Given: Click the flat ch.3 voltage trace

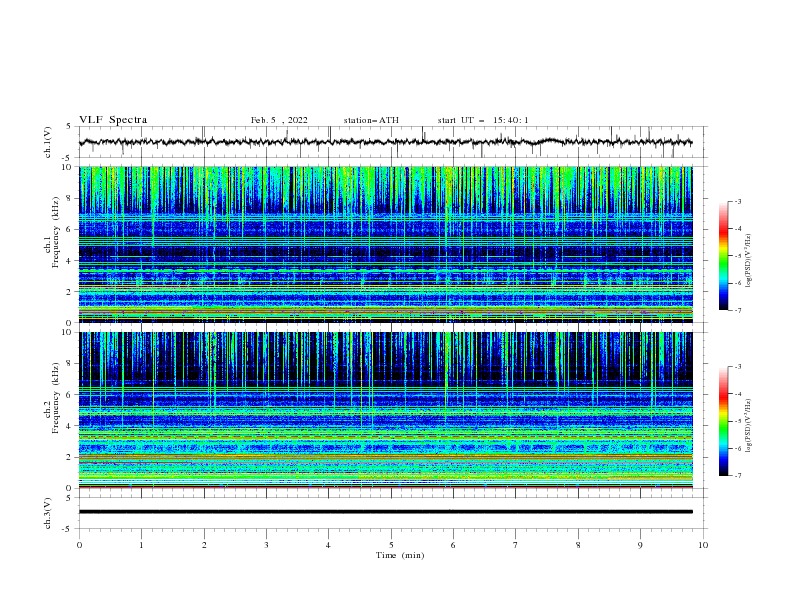Looking at the screenshot, I should (385, 512).
